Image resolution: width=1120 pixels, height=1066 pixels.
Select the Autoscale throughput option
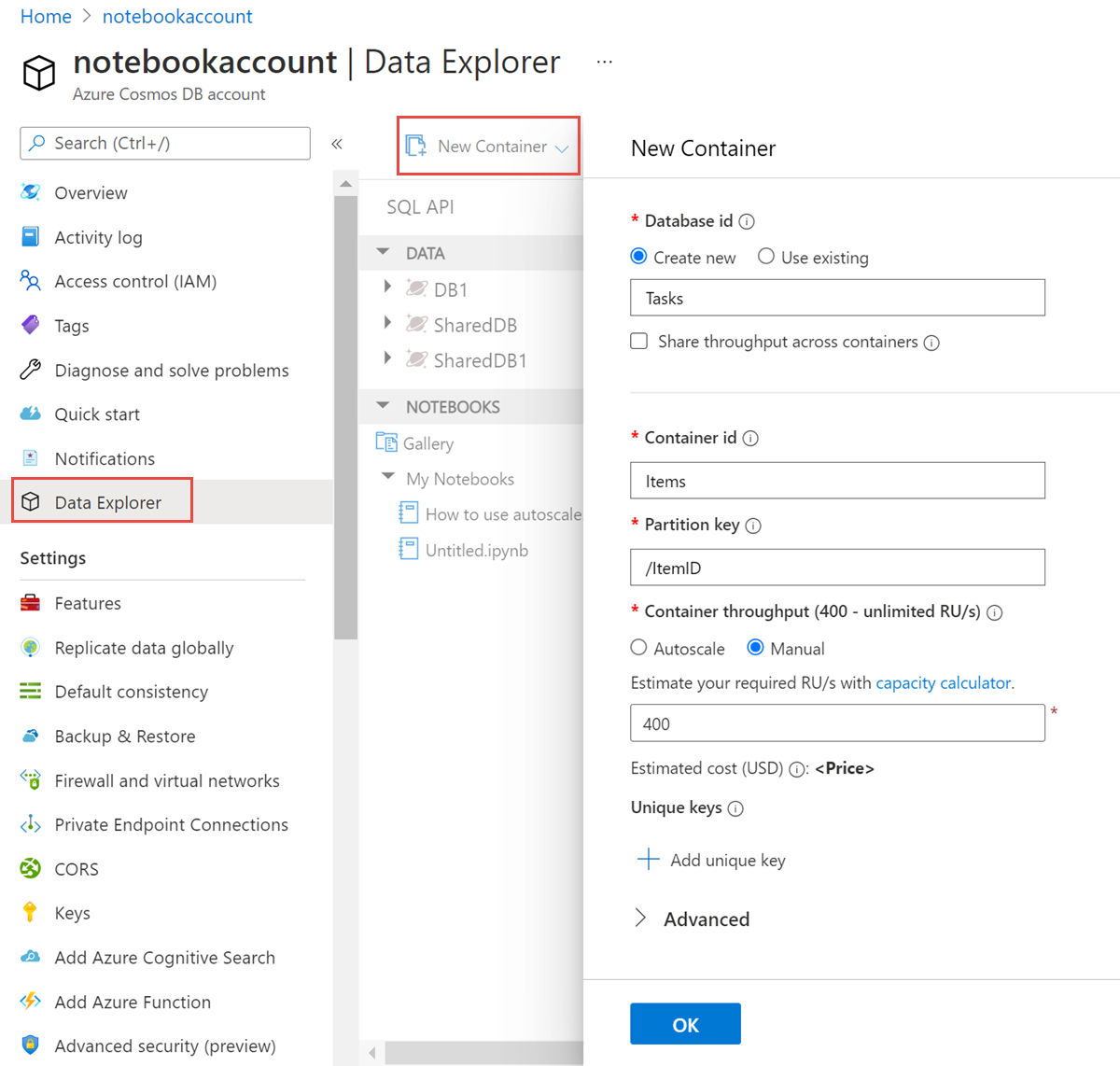638,647
